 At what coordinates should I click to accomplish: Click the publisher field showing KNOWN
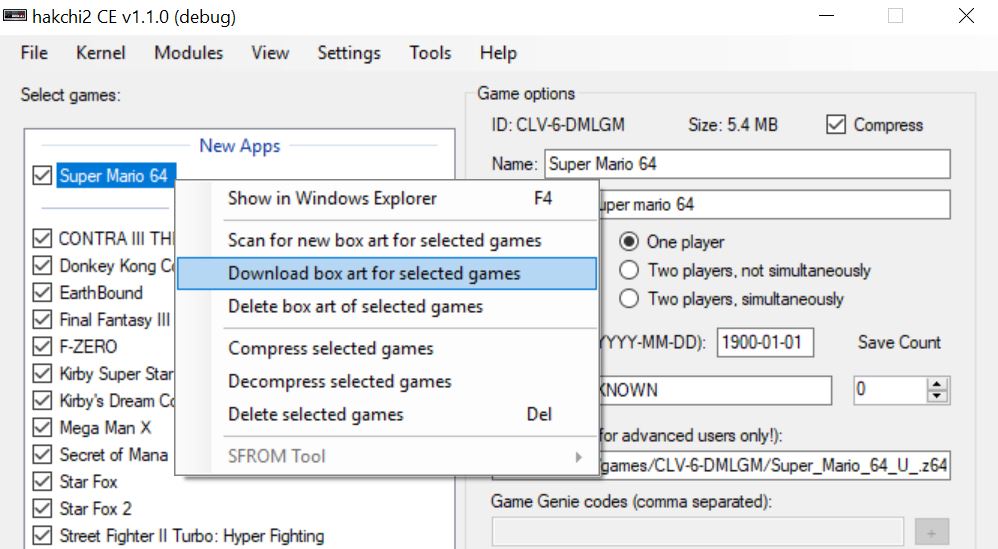coord(715,390)
